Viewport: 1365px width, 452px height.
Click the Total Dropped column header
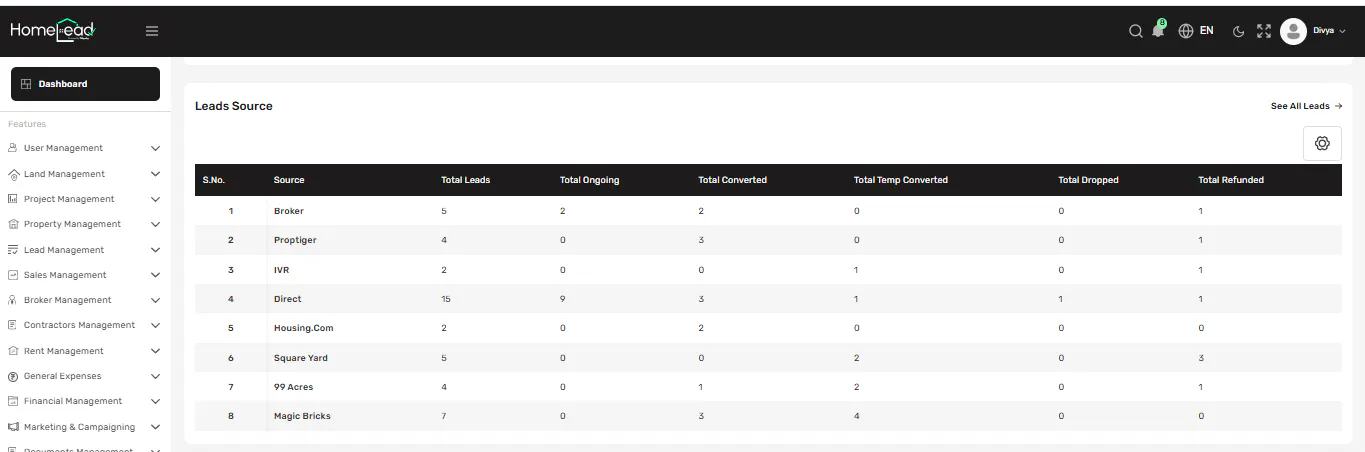click(x=1088, y=180)
